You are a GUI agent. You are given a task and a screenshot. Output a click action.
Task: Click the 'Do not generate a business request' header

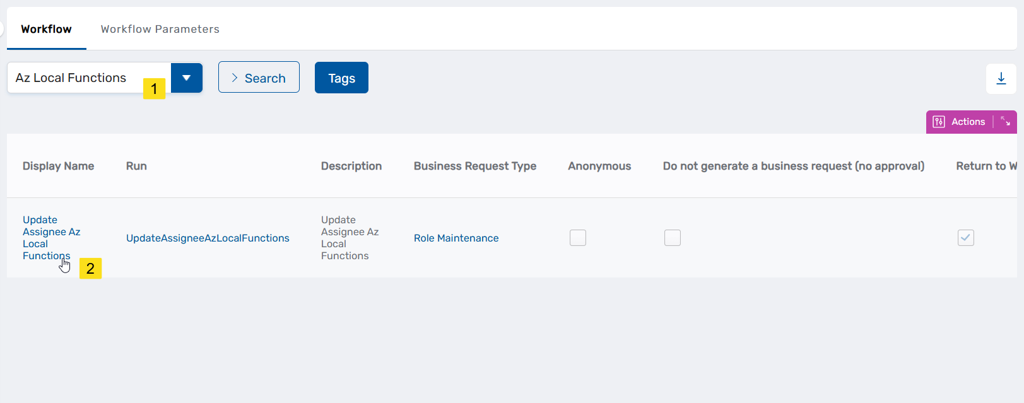click(793, 166)
